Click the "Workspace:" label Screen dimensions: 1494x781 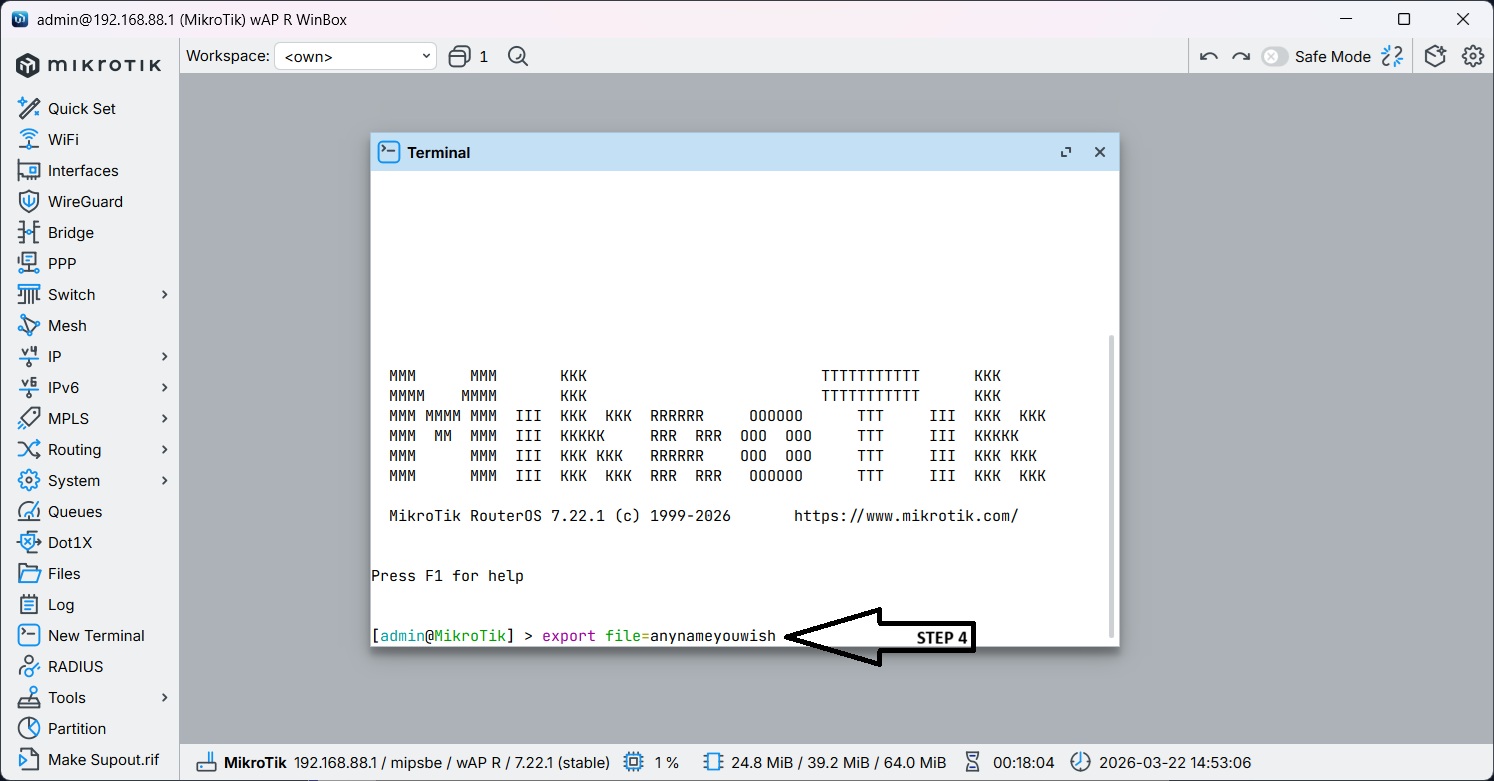tap(228, 56)
